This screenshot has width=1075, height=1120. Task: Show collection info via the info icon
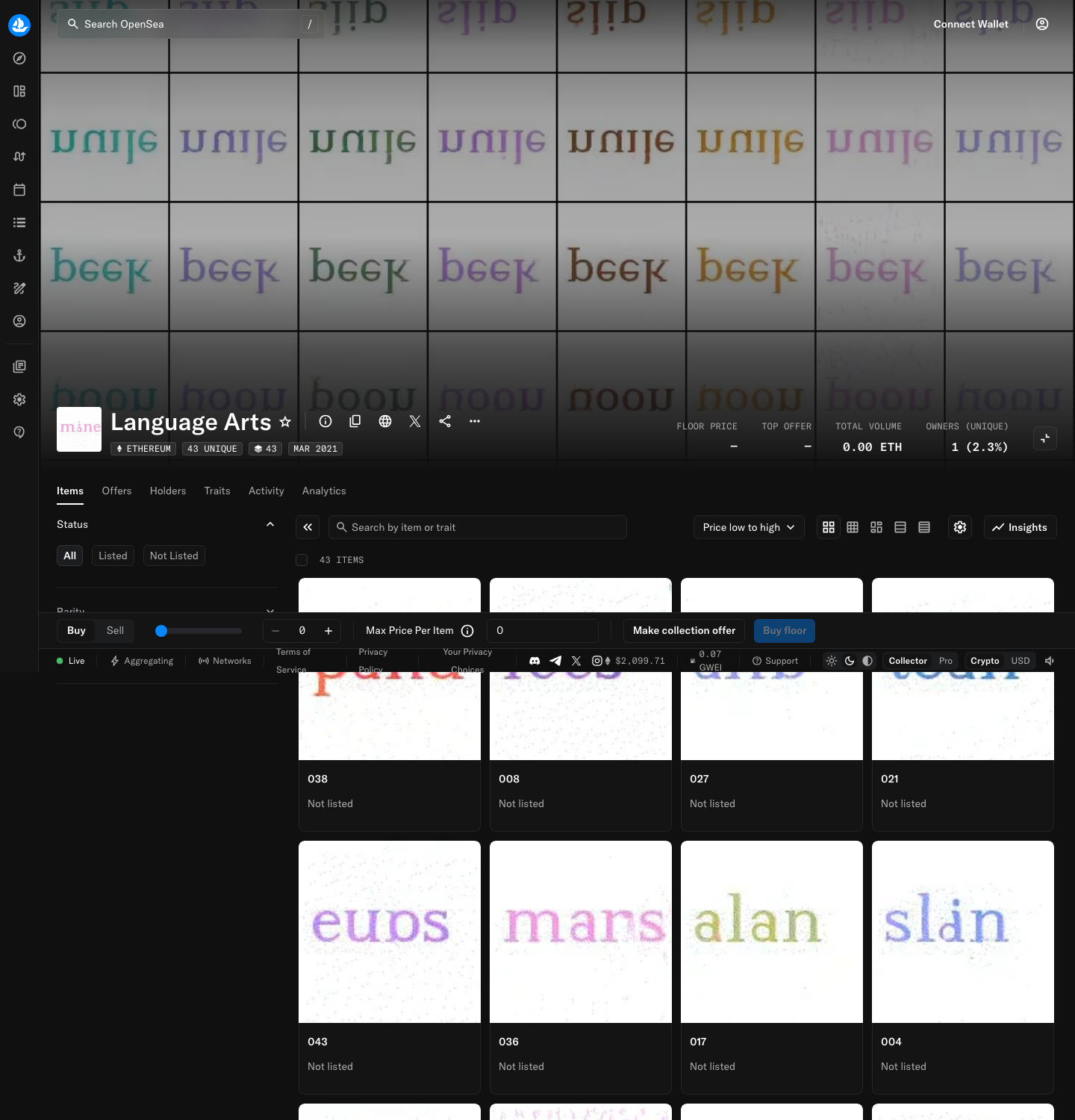[325, 421]
